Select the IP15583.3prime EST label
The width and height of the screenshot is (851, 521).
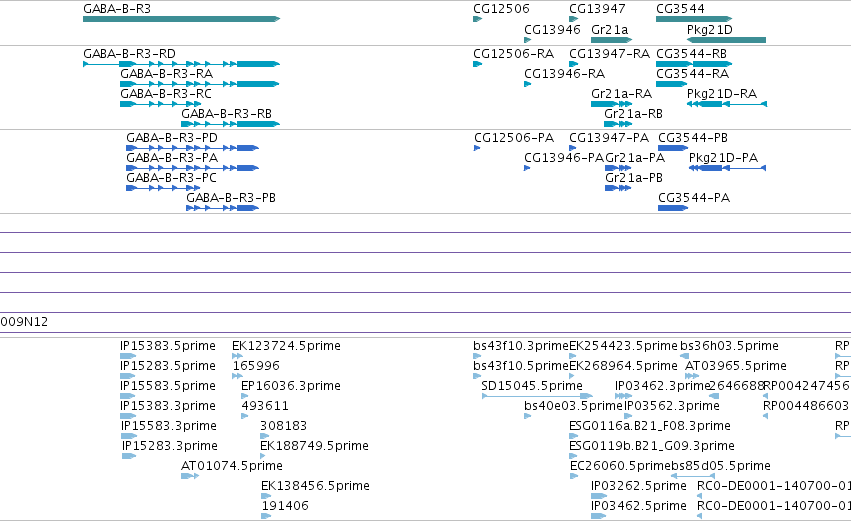pyautogui.click(x=169, y=426)
